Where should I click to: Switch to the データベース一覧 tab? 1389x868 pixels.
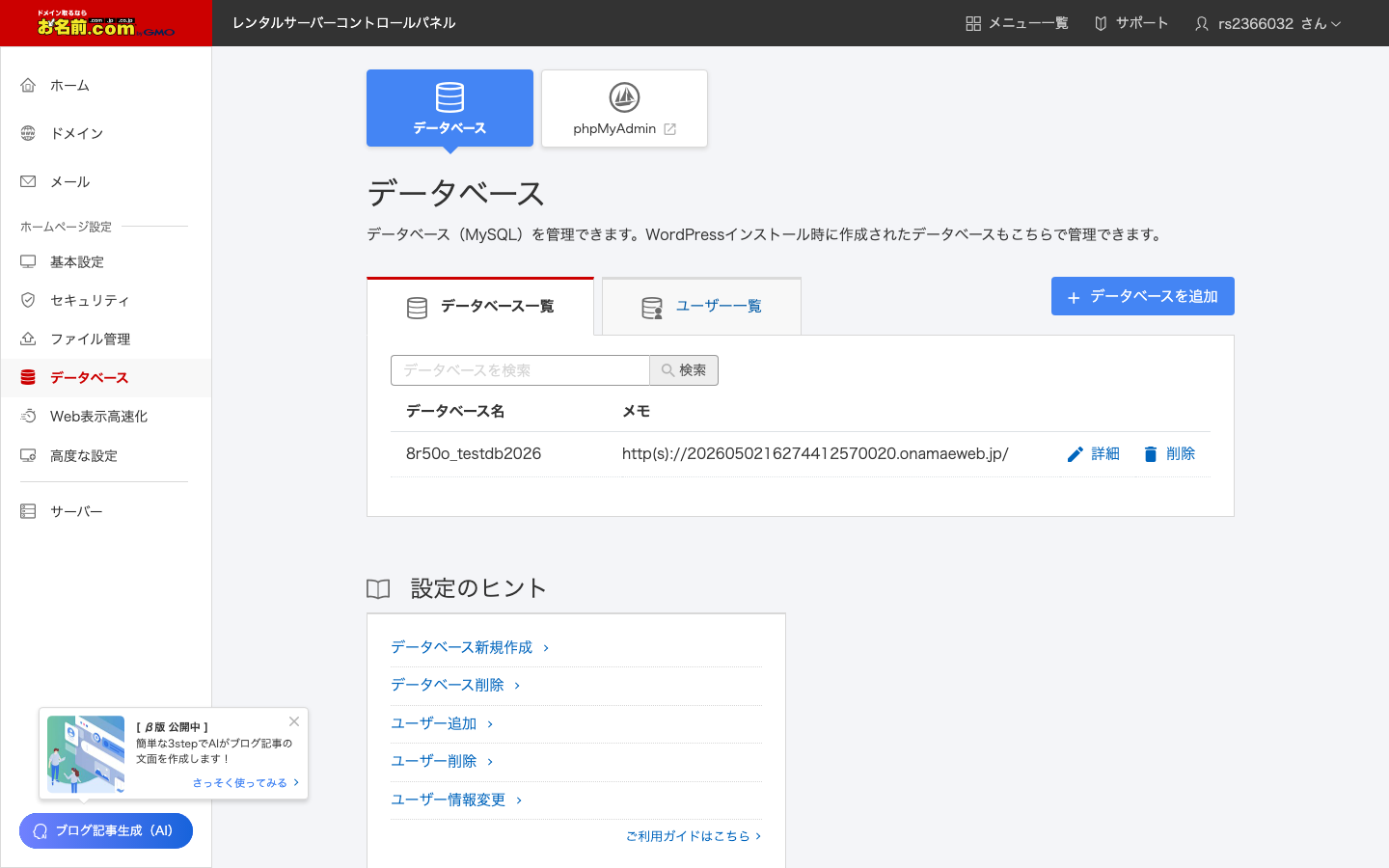point(480,307)
